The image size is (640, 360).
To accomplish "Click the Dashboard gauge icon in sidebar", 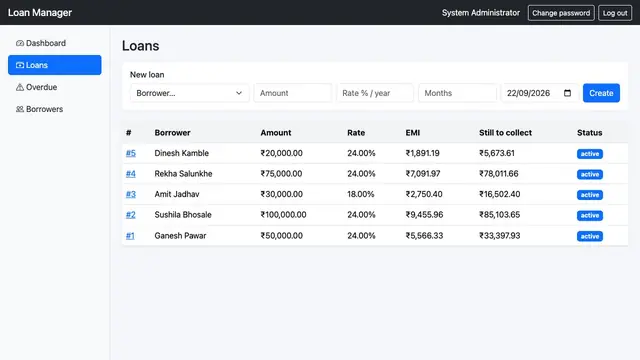I will click(x=20, y=43).
